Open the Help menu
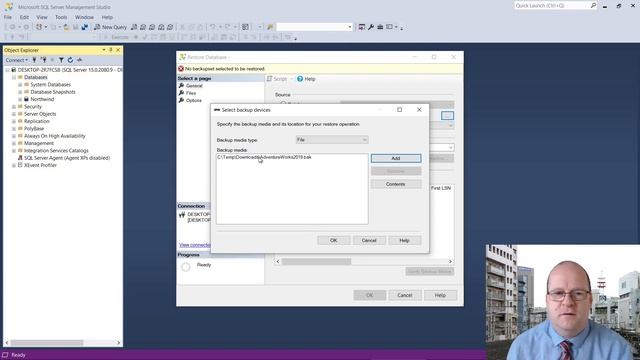Image resolution: width=640 pixels, height=360 pixels. (x=107, y=17)
